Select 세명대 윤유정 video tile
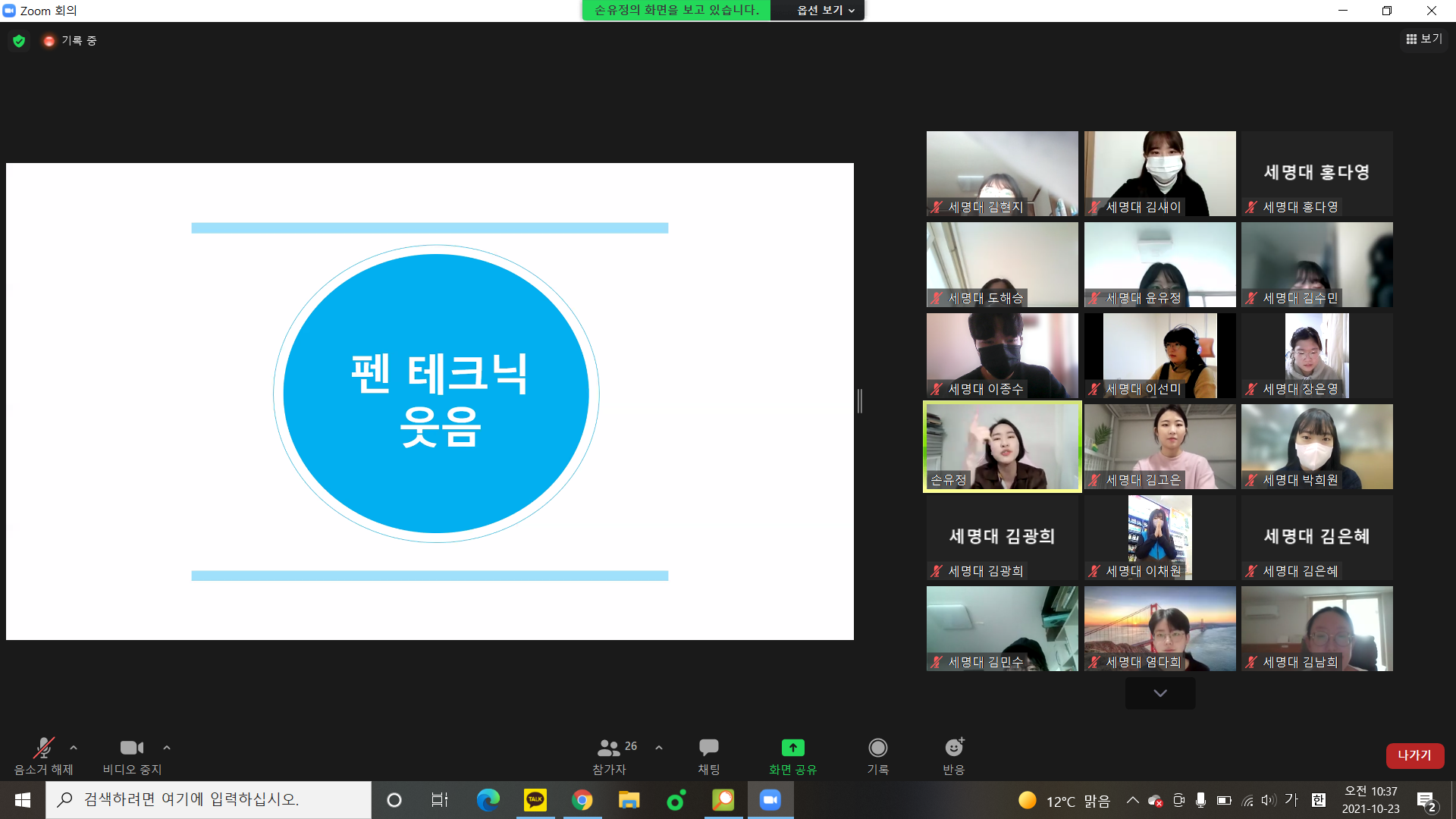 tap(1159, 265)
